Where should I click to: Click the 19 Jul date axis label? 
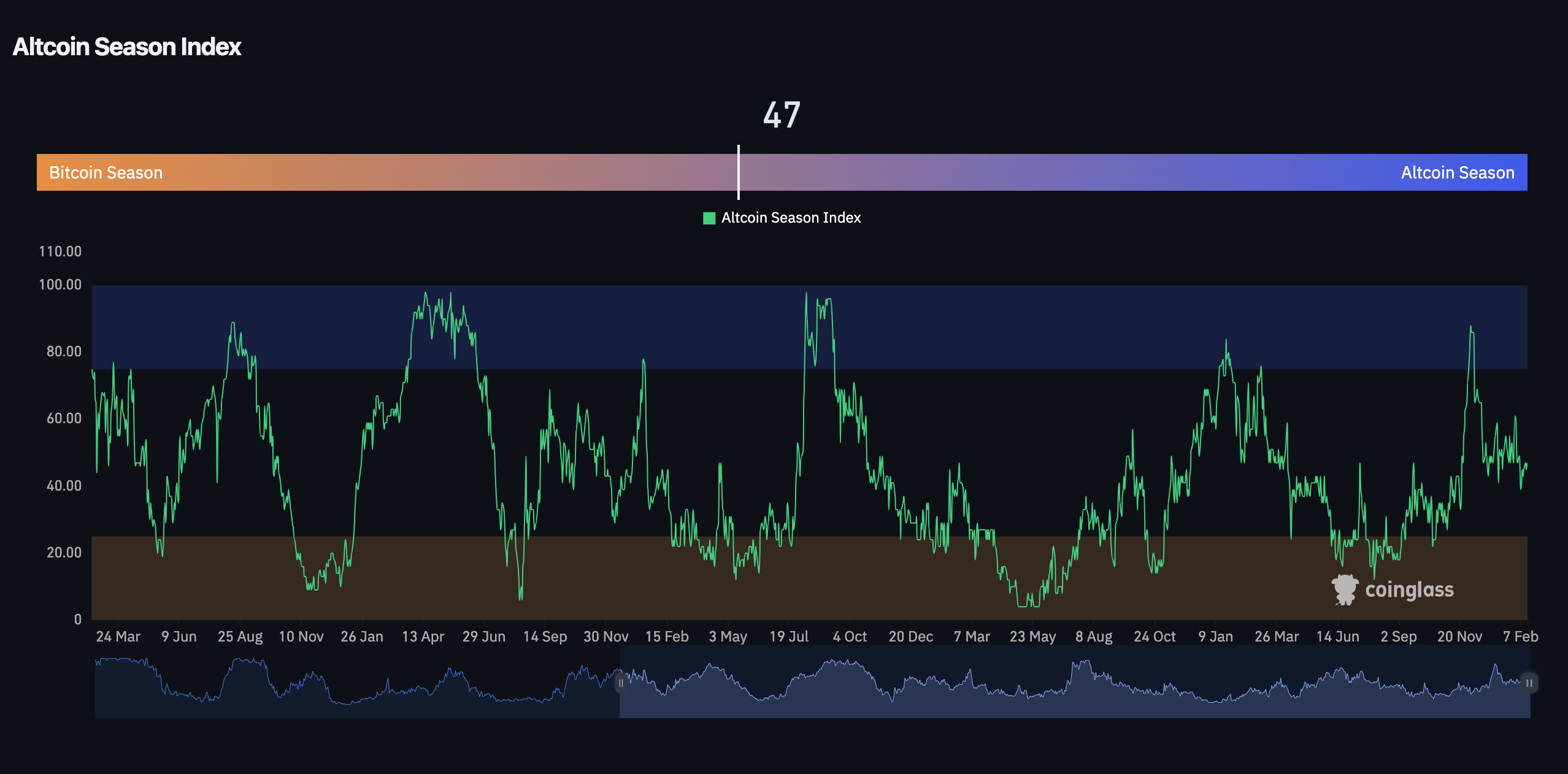coord(790,636)
